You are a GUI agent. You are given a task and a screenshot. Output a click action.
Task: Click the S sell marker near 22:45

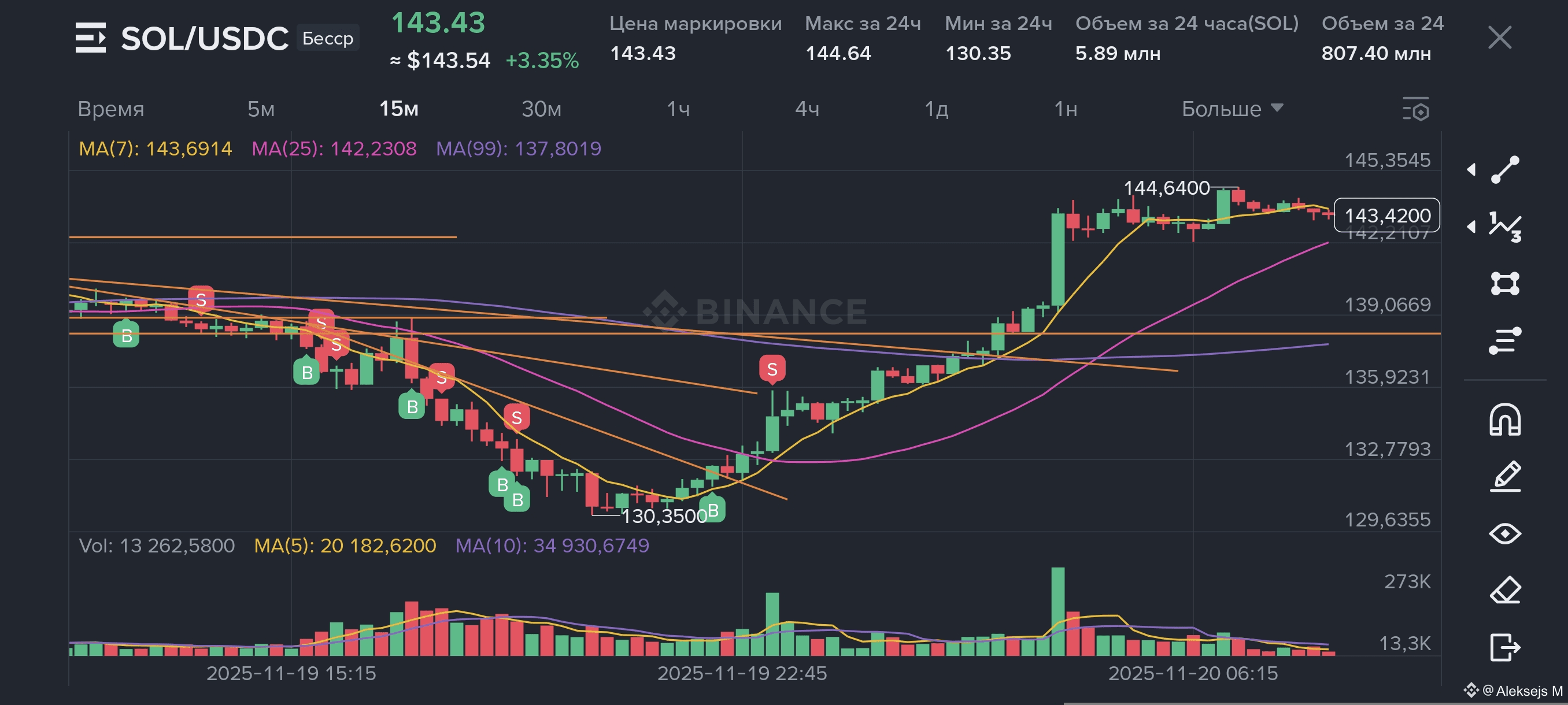pyautogui.click(x=772, y=369)
